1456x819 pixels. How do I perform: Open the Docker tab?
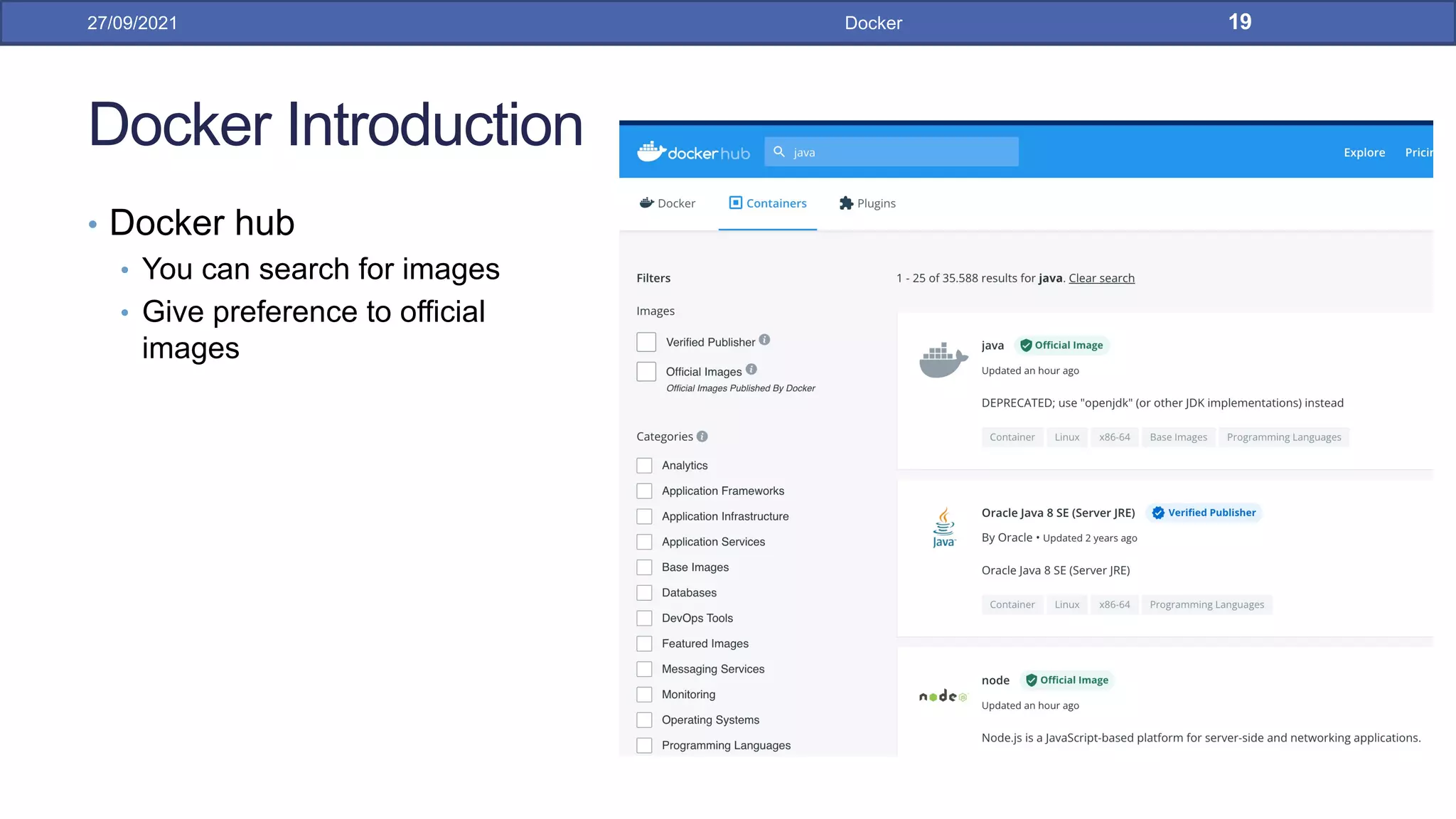coord(668,203)
